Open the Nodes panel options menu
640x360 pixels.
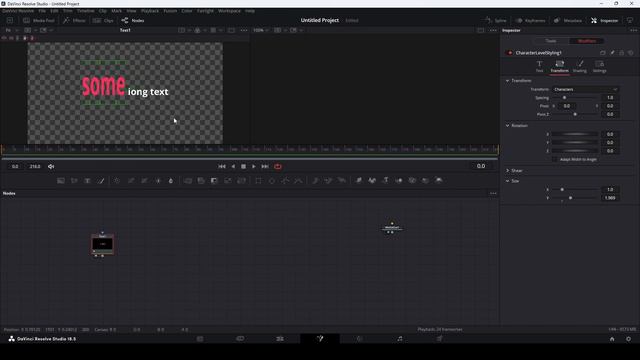coord(493,193)
